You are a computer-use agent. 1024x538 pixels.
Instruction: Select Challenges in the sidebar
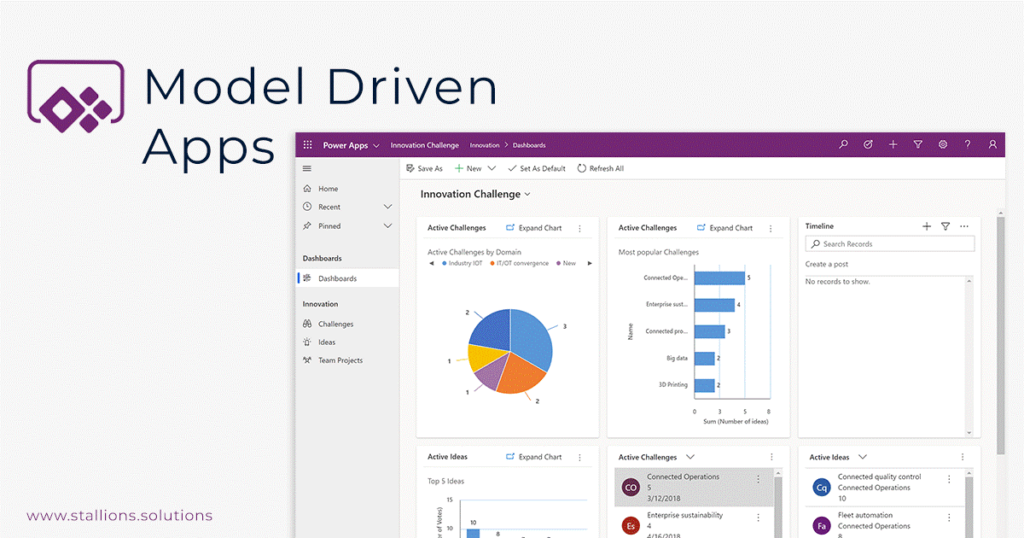pyautogui.click(x=348, y=323)
